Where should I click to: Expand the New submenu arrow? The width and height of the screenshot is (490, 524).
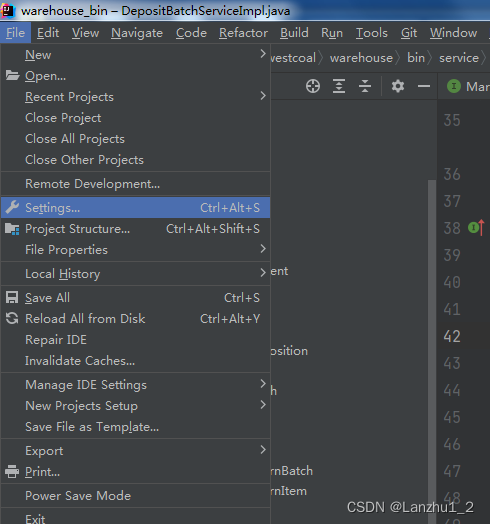tap(263, 54)
